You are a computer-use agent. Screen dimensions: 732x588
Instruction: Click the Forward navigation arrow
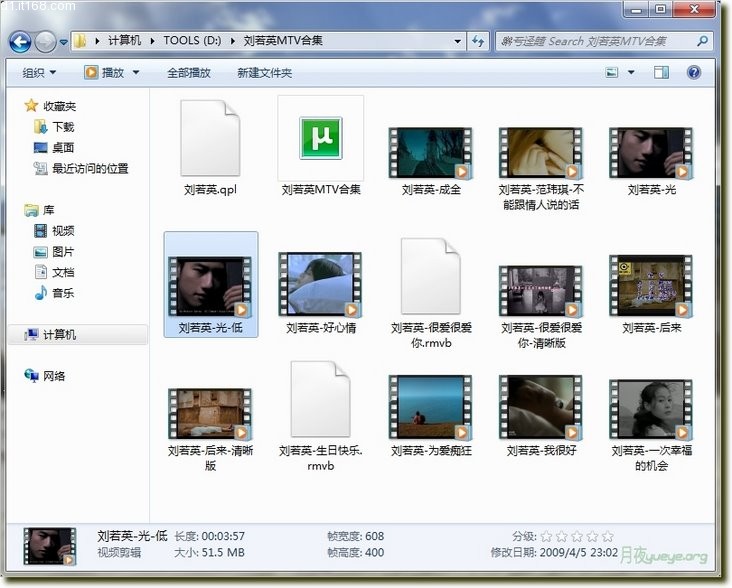click(x=45, y=42)
